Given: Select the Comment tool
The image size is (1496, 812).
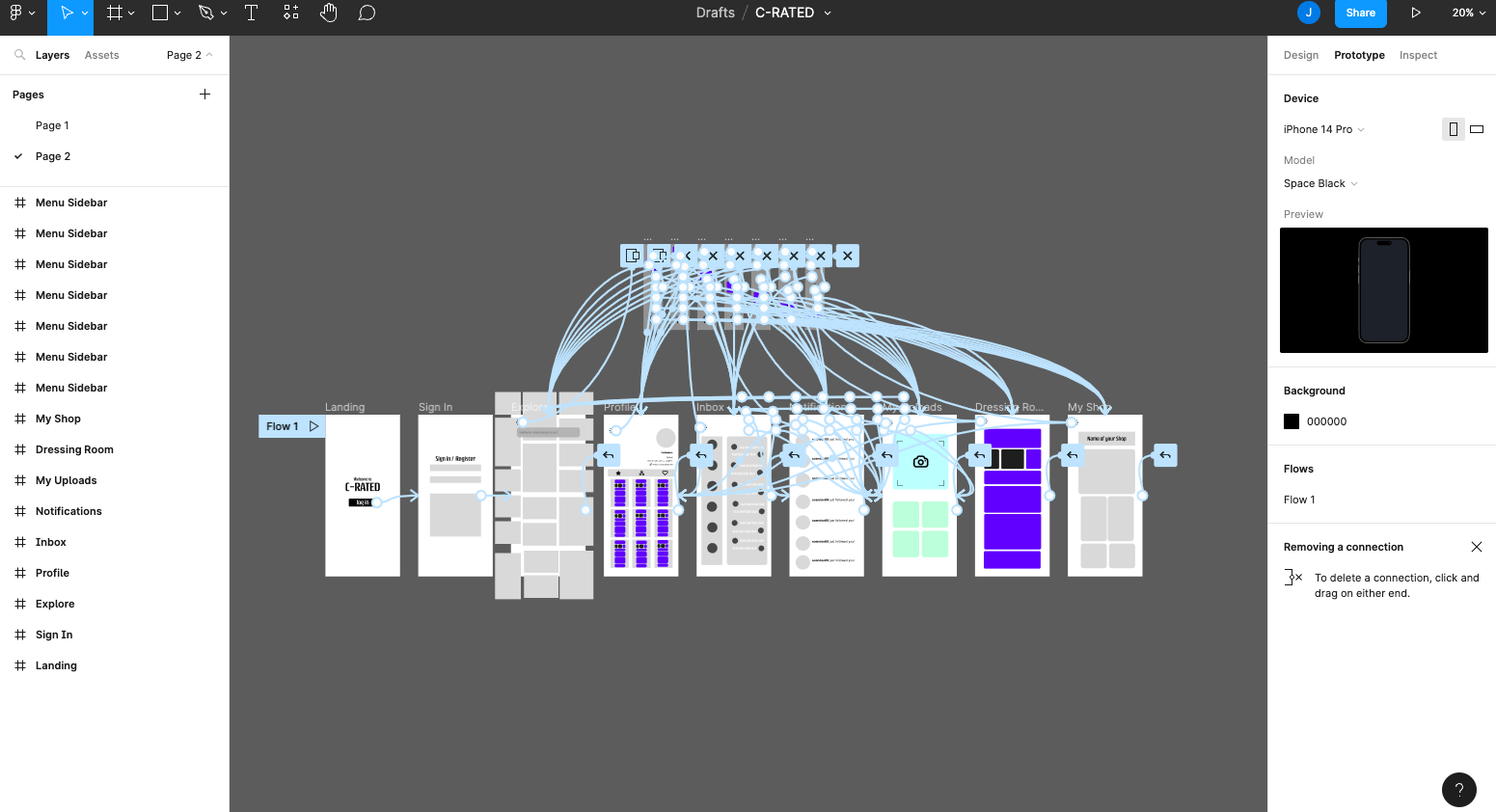Looking at the screenshot, I should [x=367, y=13].
